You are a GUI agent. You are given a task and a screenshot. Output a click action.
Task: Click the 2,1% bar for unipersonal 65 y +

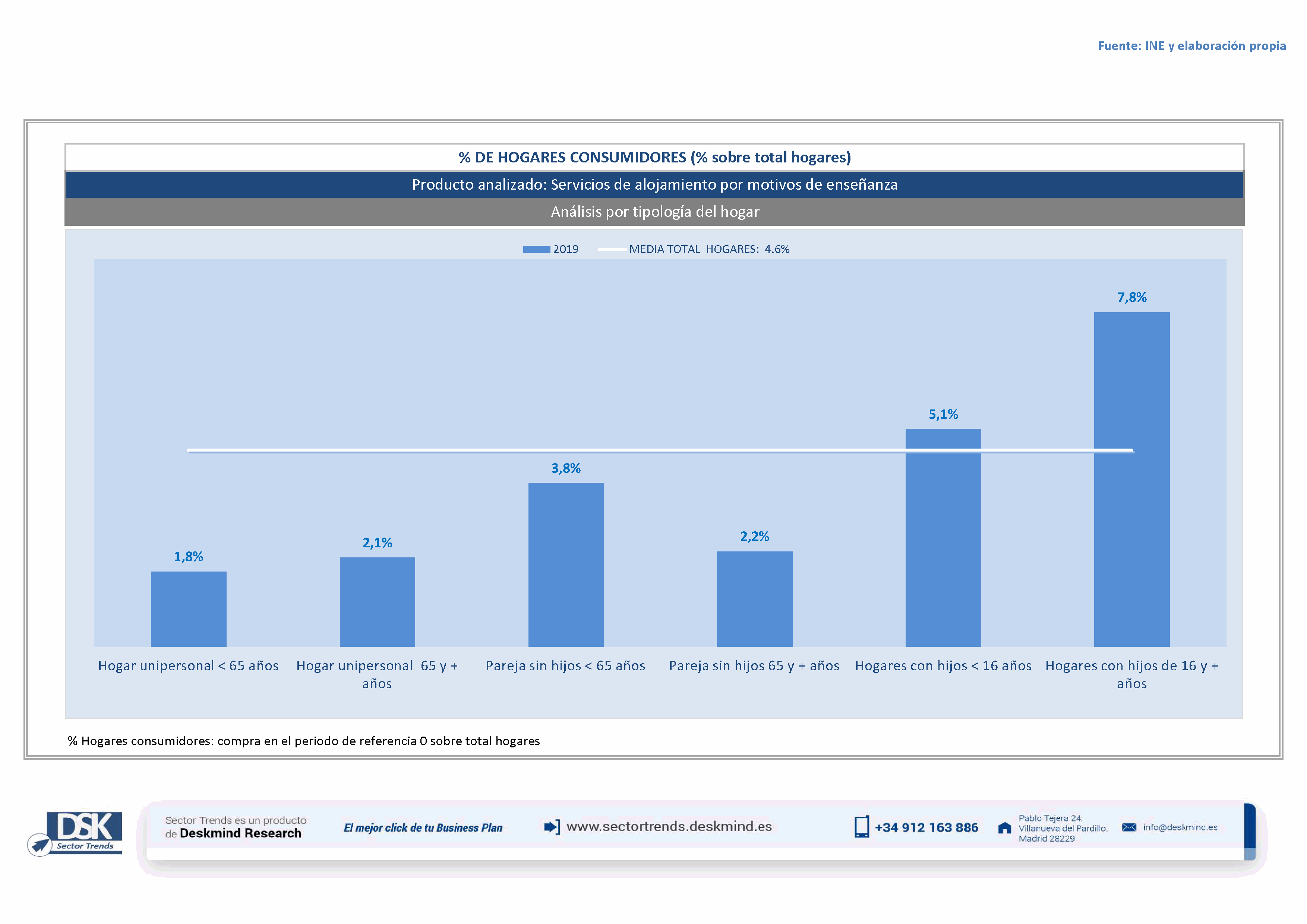coord(377,602)
